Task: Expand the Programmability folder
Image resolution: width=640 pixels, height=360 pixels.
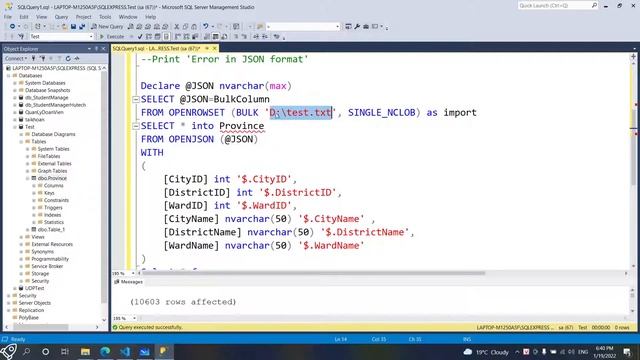Action: coord(22,259)
